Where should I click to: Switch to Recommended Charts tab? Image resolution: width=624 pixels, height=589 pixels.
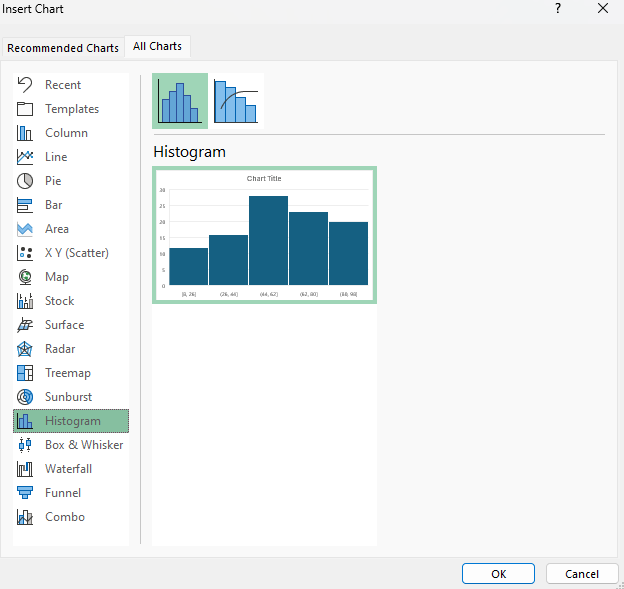[x=63, y=48]
